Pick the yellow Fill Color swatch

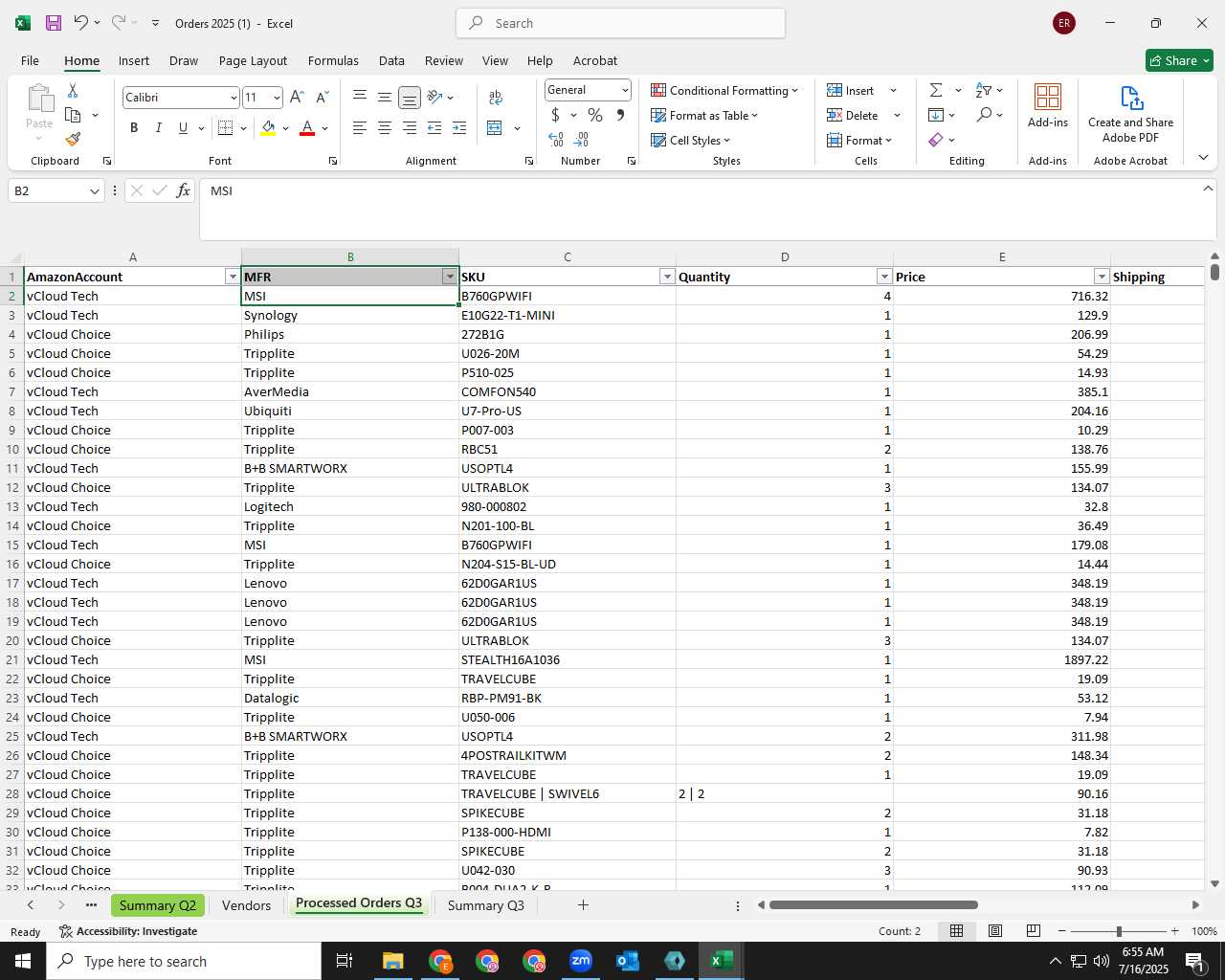coord(268,127)
